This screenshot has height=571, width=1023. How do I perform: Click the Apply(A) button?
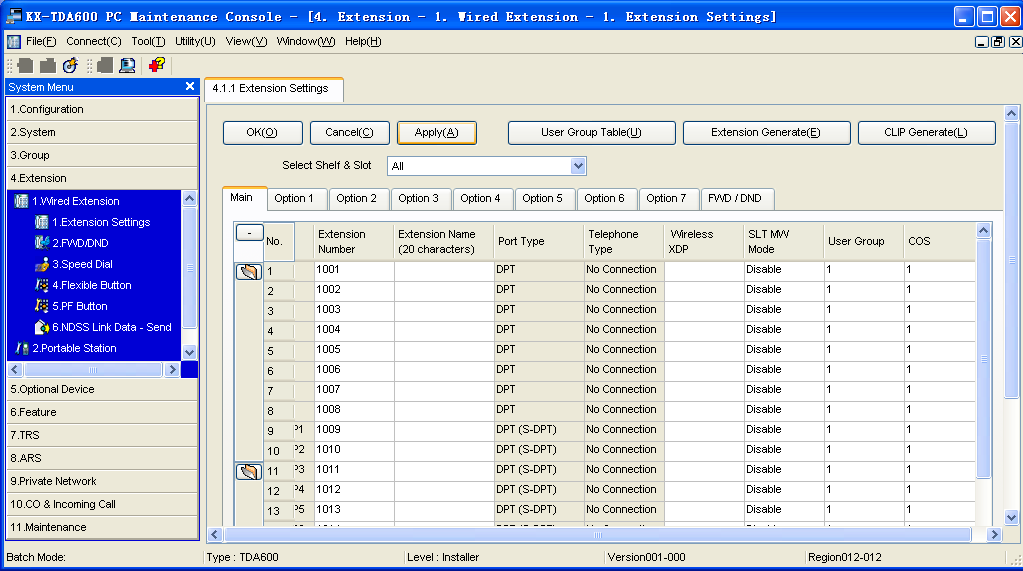click(436, 132)
